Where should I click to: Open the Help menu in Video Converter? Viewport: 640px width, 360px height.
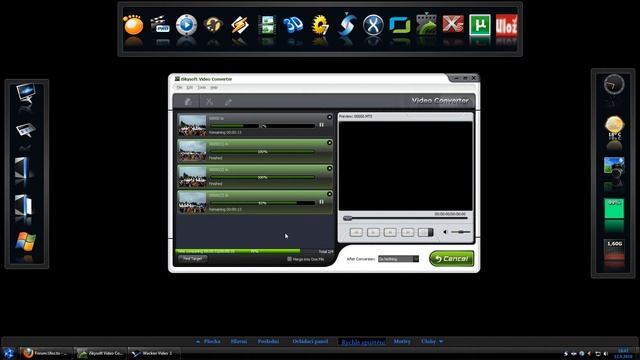[214, 88]
